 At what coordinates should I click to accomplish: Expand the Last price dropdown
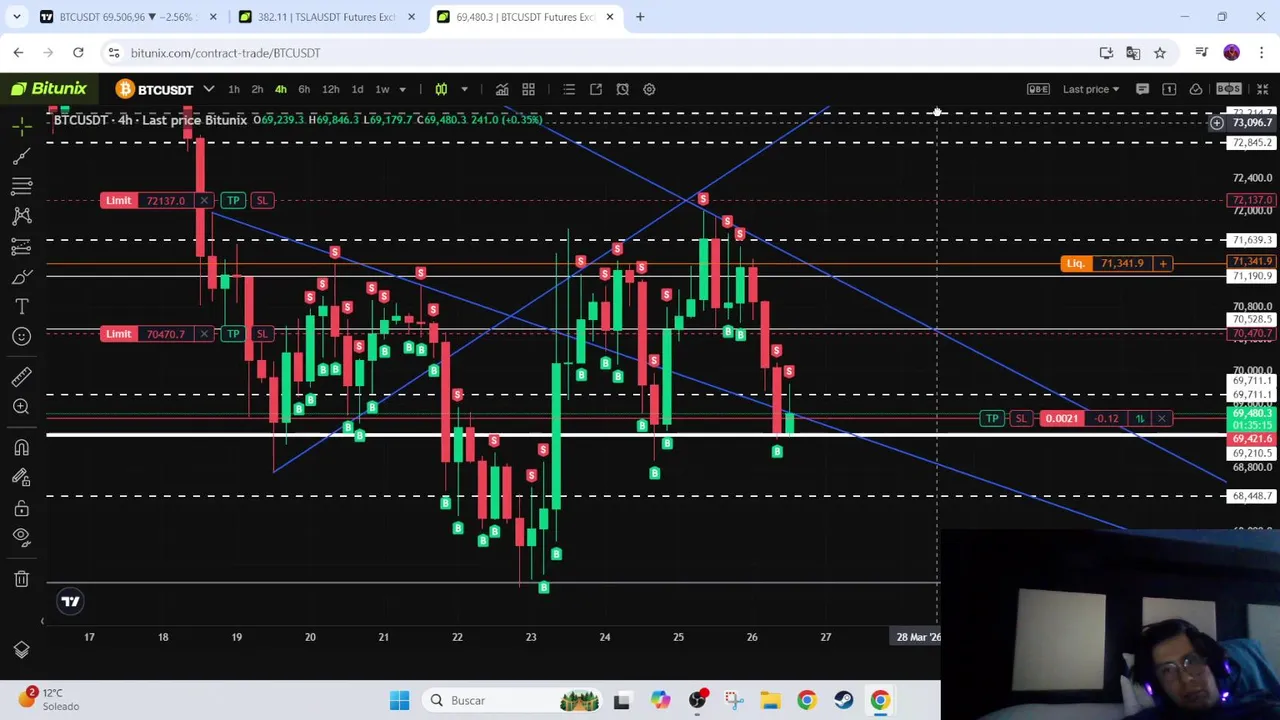pyautogui.click(x=1091, y=89)
